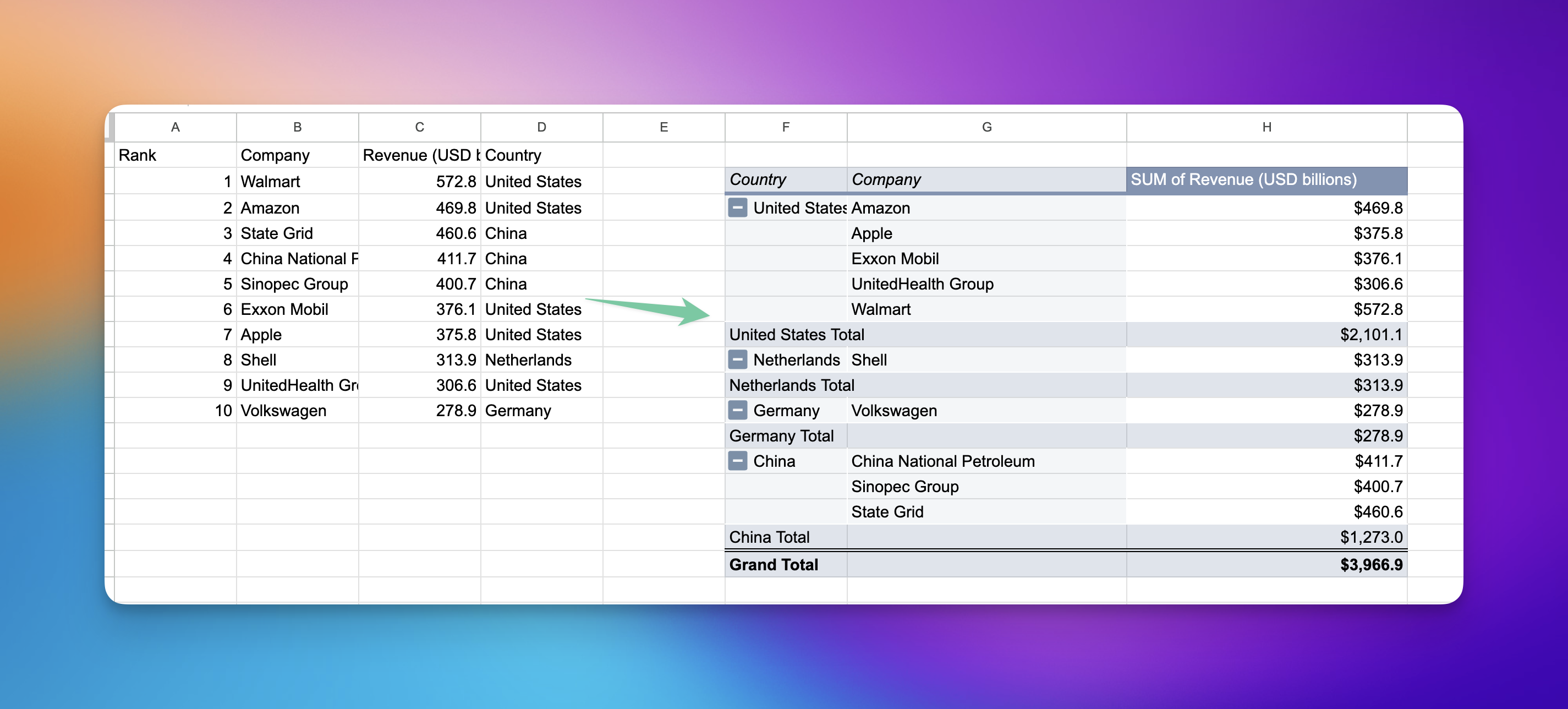The width and height of the screenshot is (1568, 709).
Task: Select the Exxon Mobil cell in column B
Action: coord(298,309)
